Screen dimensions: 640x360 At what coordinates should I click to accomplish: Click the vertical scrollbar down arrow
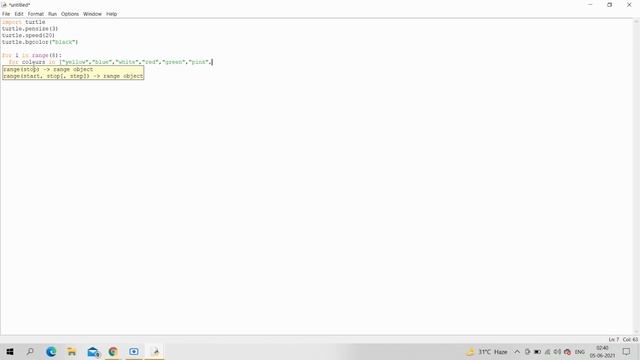[636, 332]
